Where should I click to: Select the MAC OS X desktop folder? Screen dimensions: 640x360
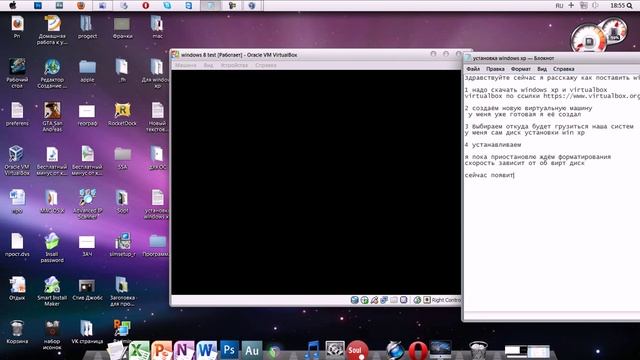point(52,201)
